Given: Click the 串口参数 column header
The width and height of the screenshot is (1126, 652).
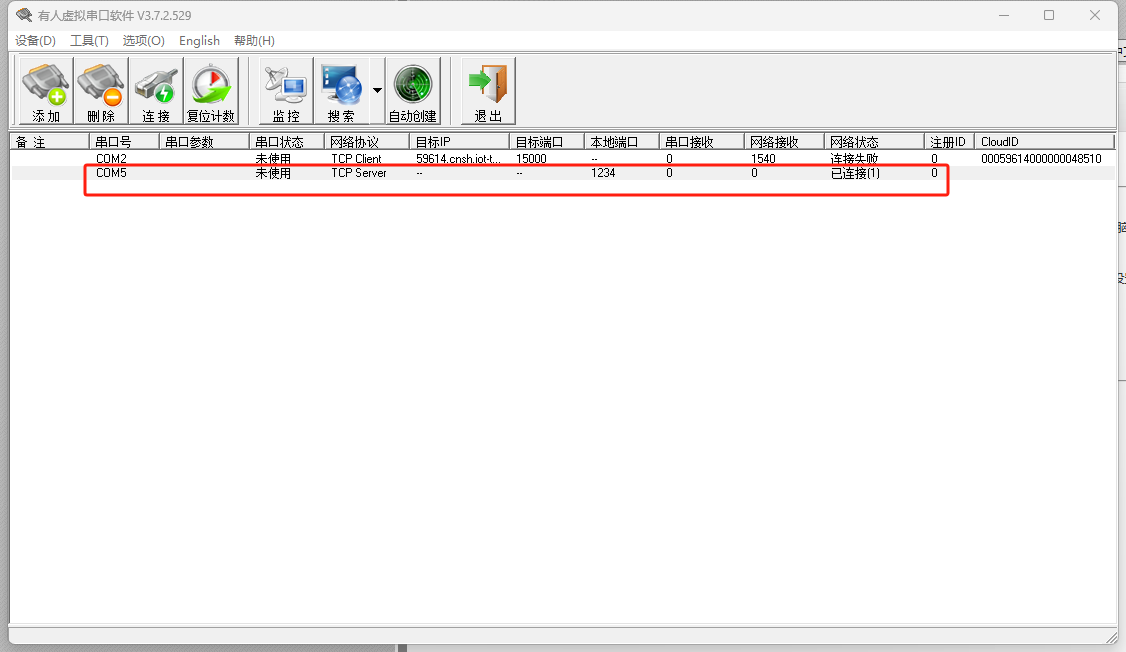Looking at the screenshot, I should [204, 142].
